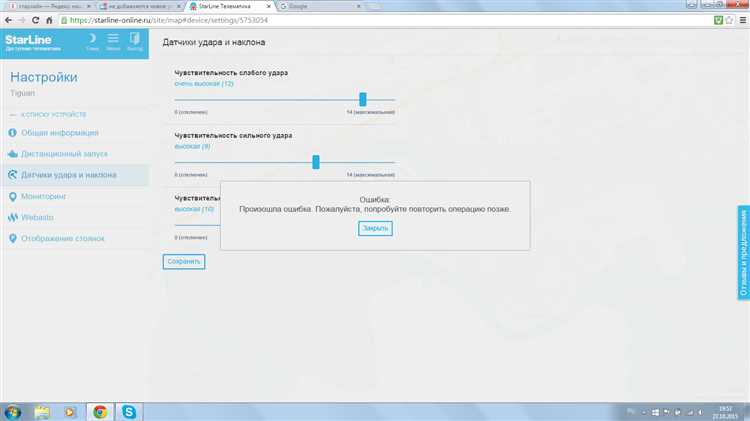Click the weak shock sensitivity slider handle
This screenshot has height=421, width=750.
tap(363, 99)
